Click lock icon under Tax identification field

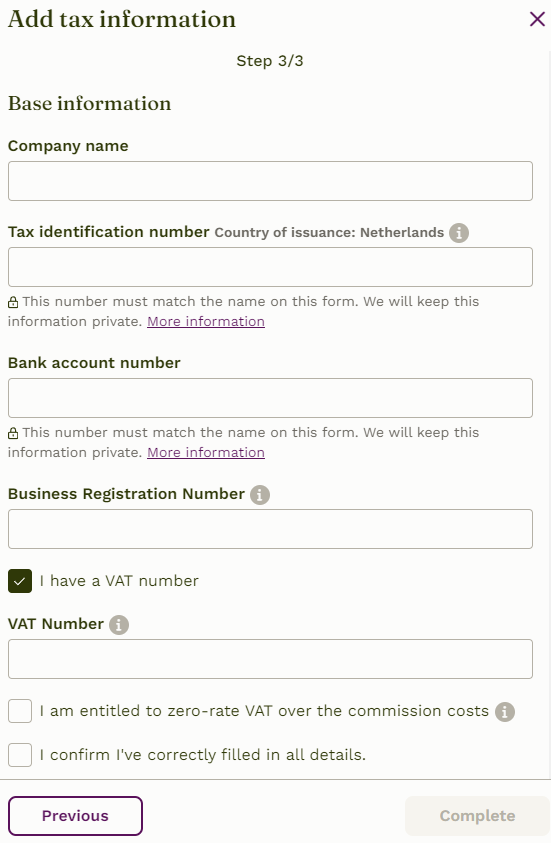pyautogui.click(x=13, y=303)
